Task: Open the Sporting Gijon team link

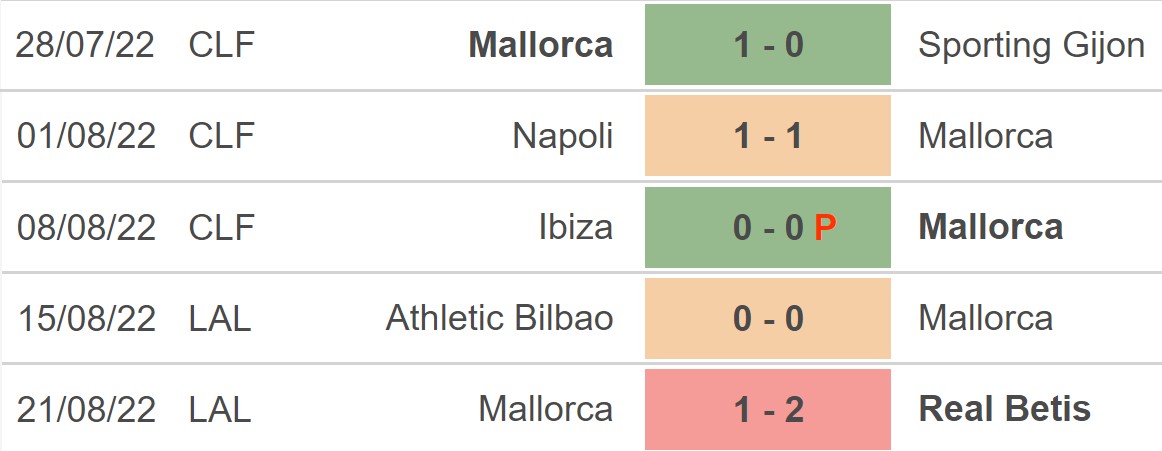Action: point(1031,45)
